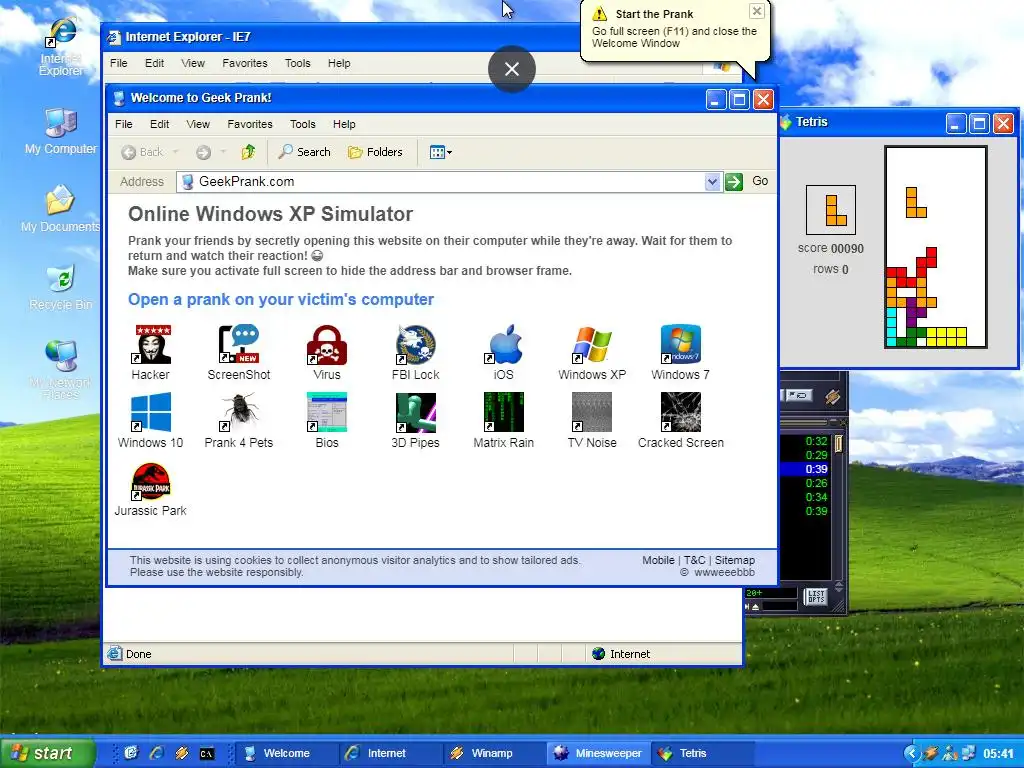Open Tools menu in Internet Explorer window

297,63
